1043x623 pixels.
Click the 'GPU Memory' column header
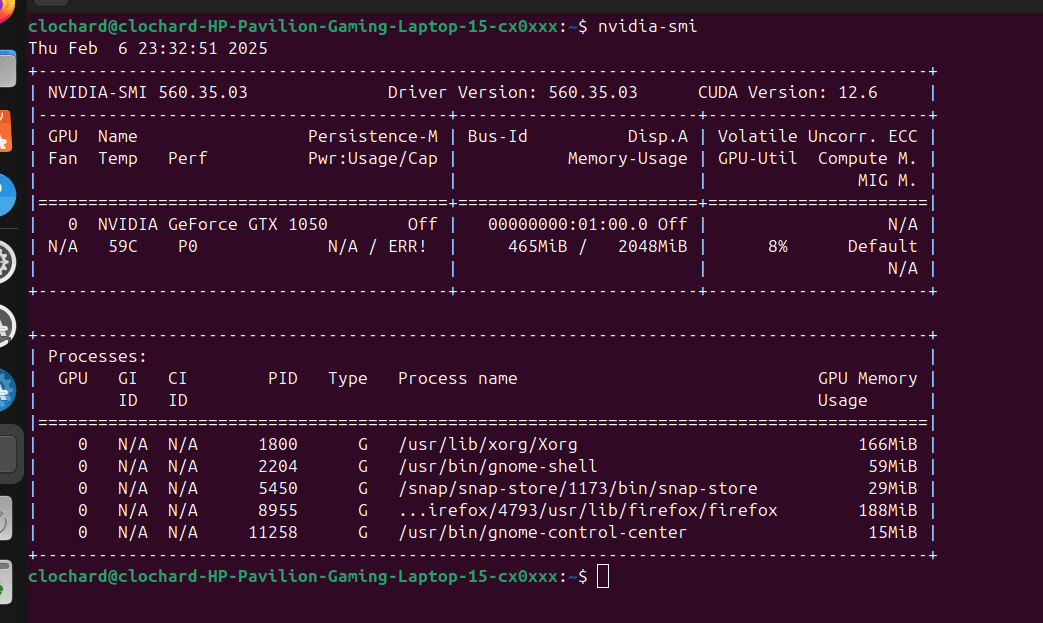coord(867,378)
